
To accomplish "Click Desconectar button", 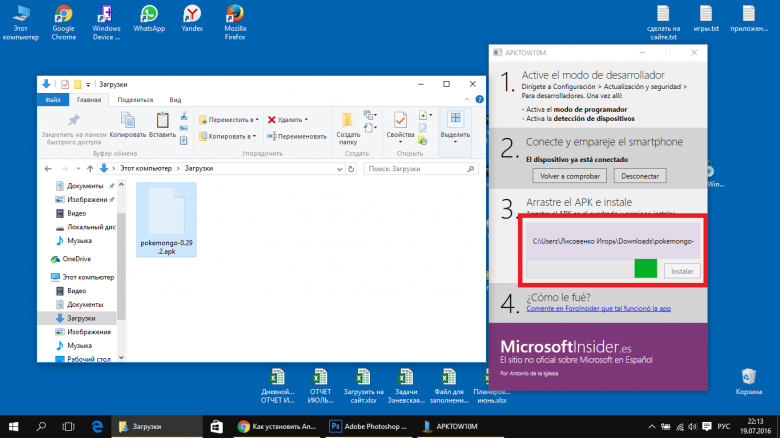I will click(640, 176).
